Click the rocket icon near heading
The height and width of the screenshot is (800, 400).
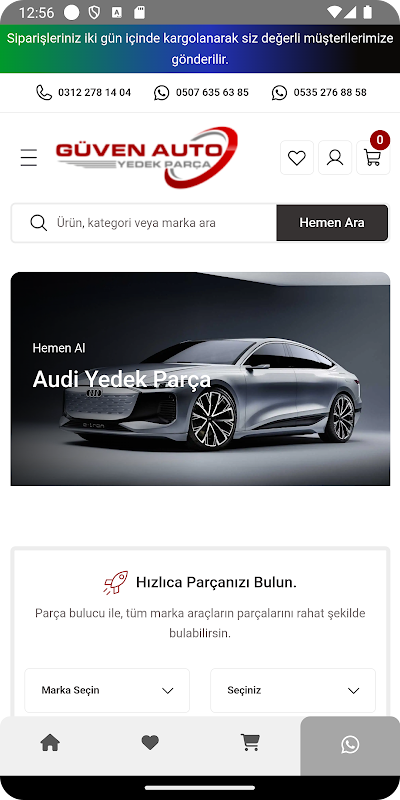(x=116, y=582)
